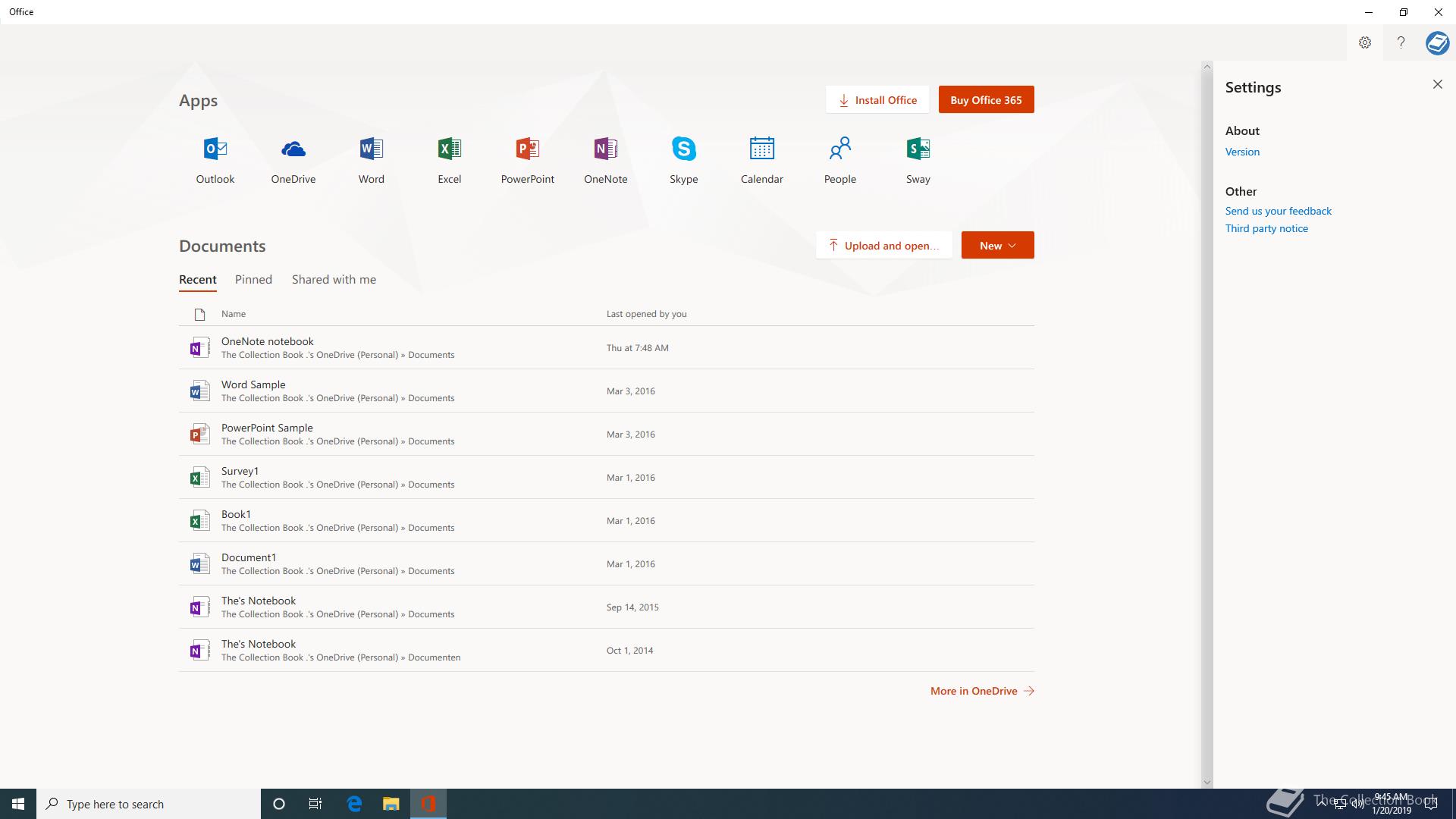Image resolution: width=1456 pixels, height=819 pixels.
Task: Click the taskbar search box
Action: [149, 804]
